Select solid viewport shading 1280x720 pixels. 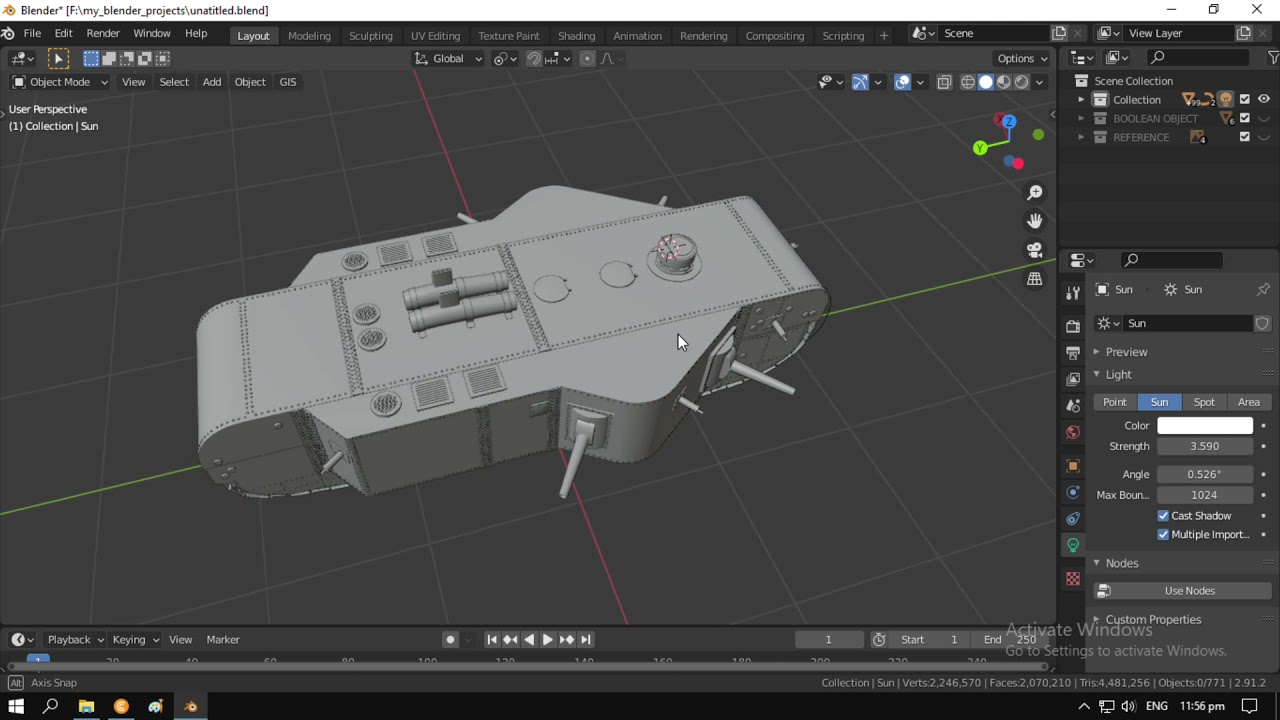(986, 82)
